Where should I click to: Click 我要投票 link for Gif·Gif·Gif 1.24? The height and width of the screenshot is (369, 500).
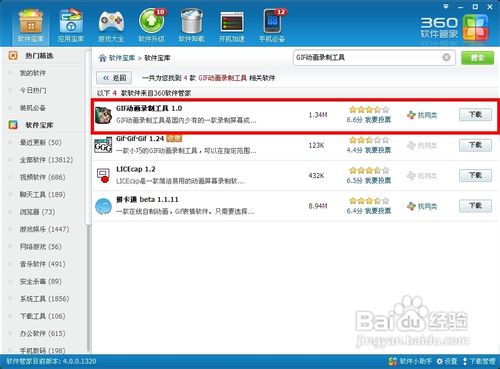pos(378,150)
